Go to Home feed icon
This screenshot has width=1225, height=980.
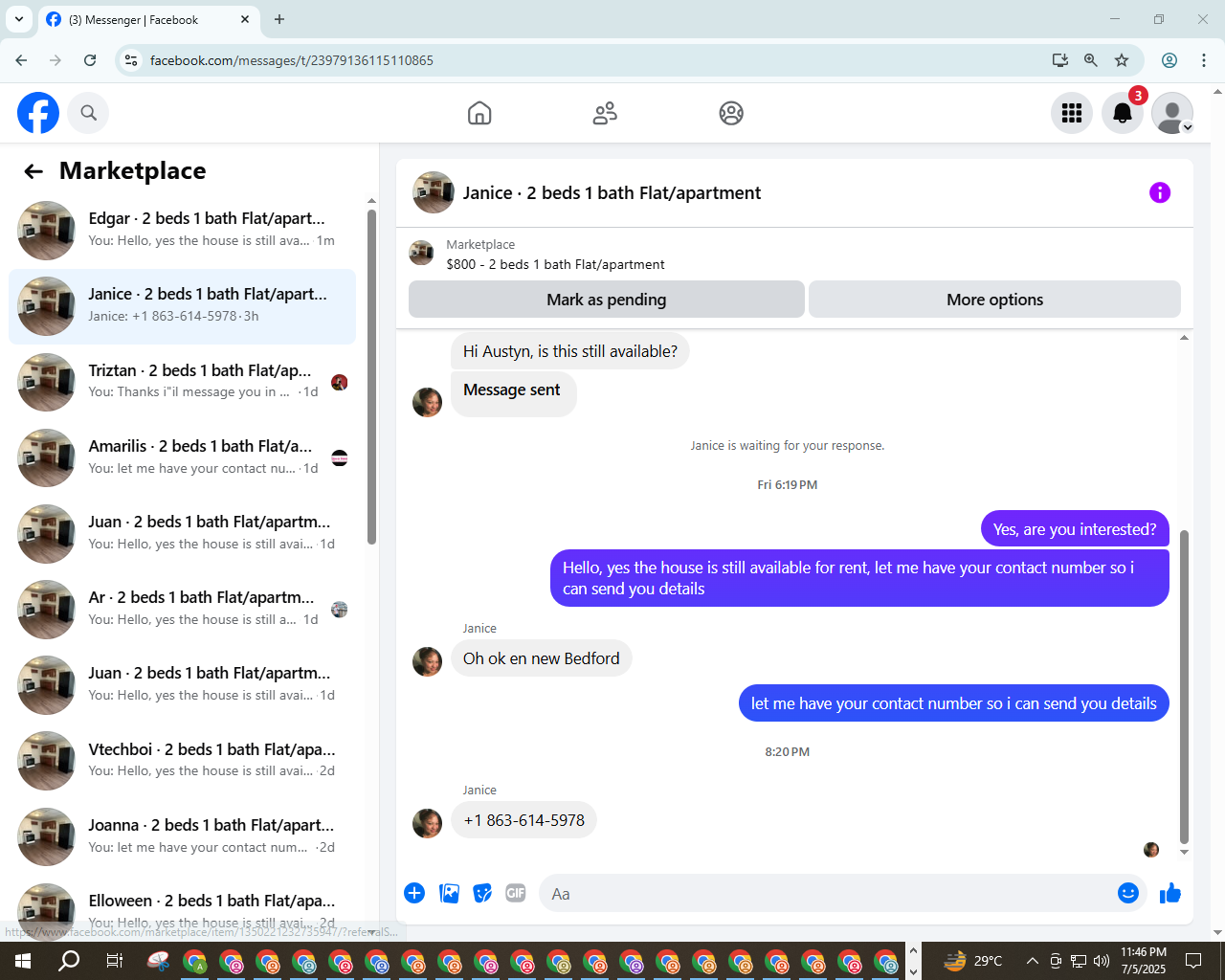pyautogui.click(x=479, y=113)
